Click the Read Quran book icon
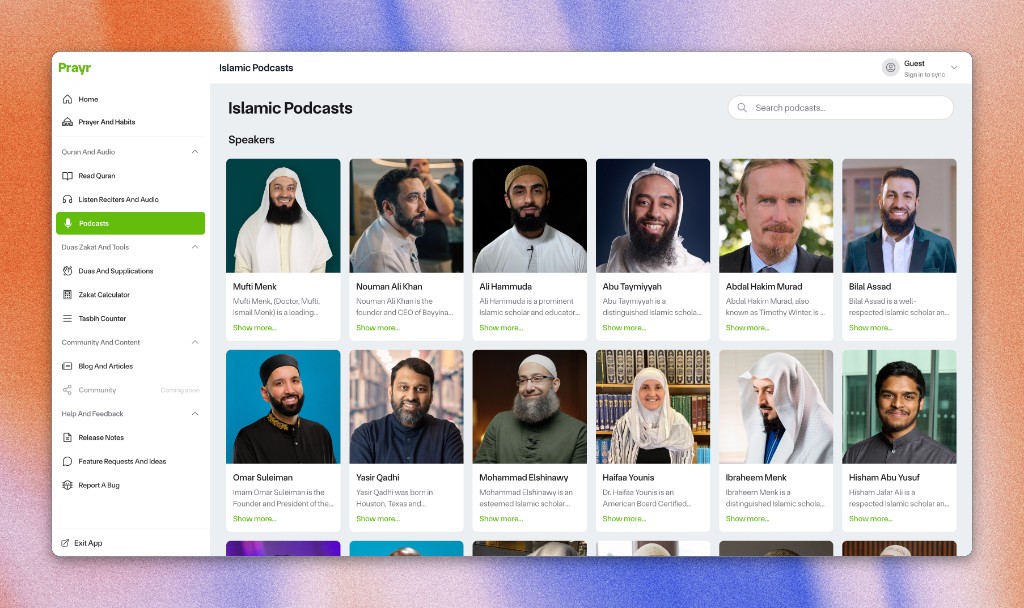Screen dimensions: 1024x608 click(67, 176)
